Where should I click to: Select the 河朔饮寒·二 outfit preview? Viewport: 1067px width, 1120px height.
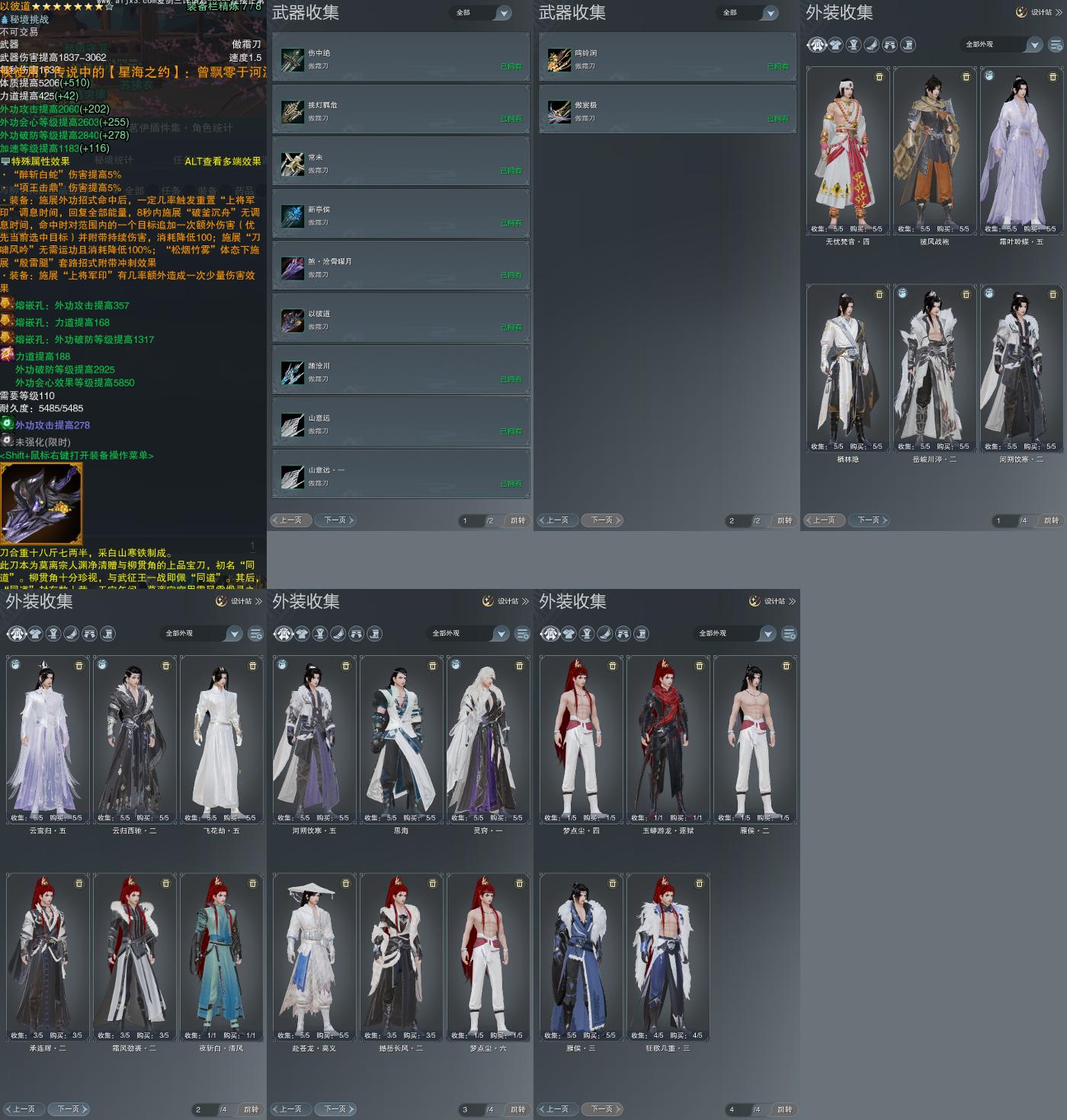pyautogui.click(x=1021, y=368)
